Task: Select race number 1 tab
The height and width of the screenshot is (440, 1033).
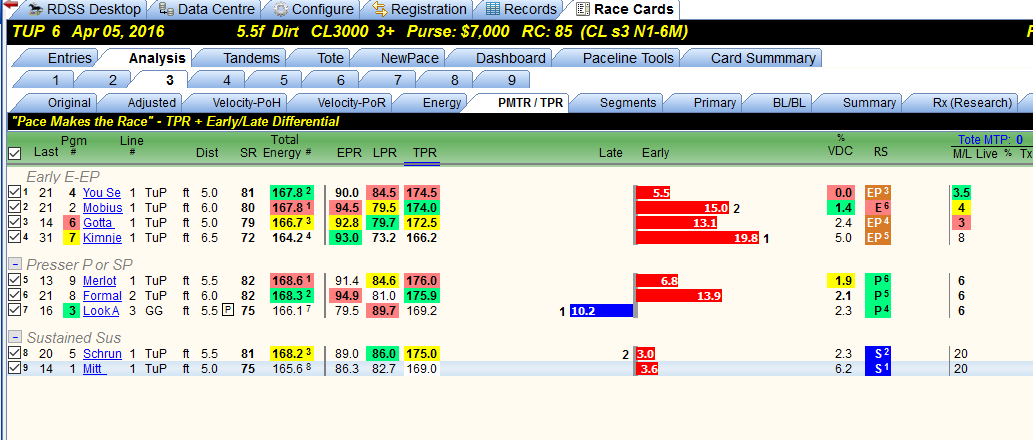Action: click(x=47, y=80)
